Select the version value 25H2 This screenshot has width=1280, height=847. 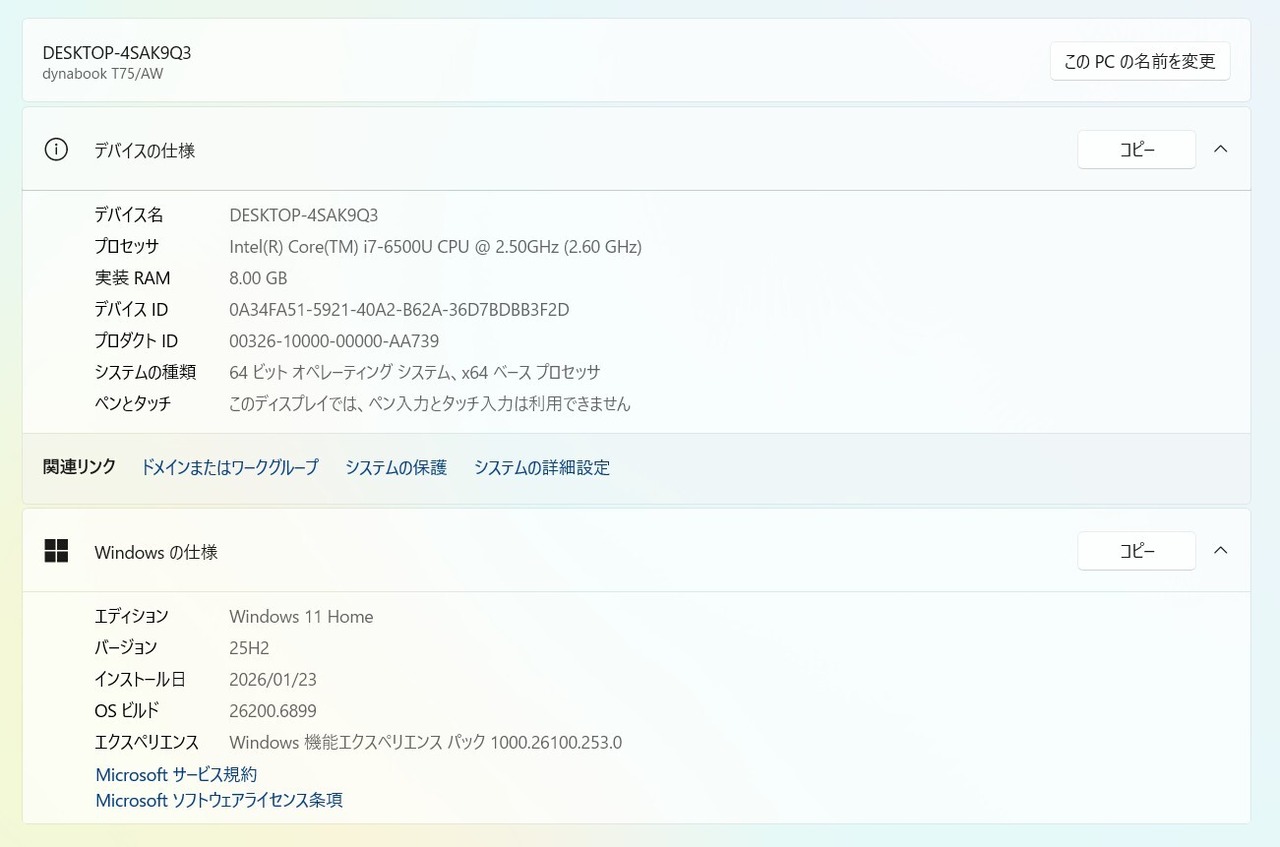click(x=249, y=647)
